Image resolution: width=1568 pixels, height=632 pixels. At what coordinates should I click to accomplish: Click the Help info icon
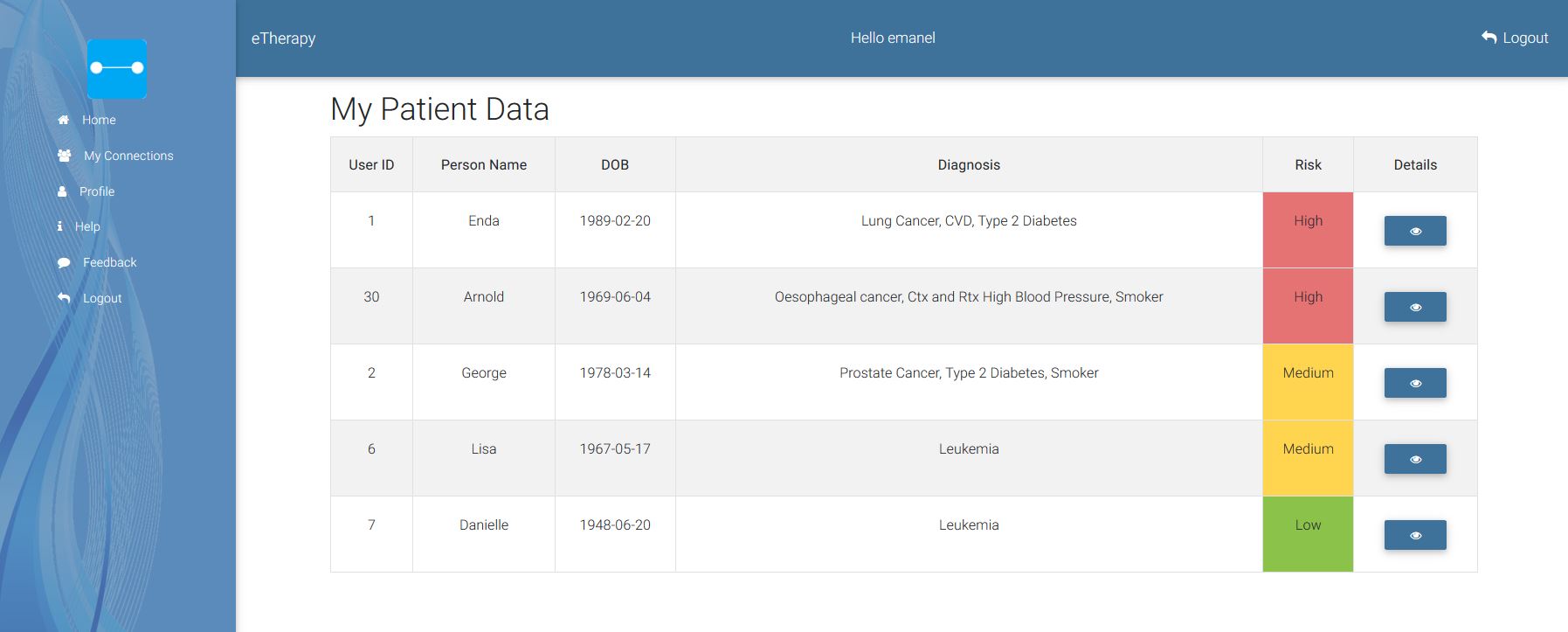59,226
